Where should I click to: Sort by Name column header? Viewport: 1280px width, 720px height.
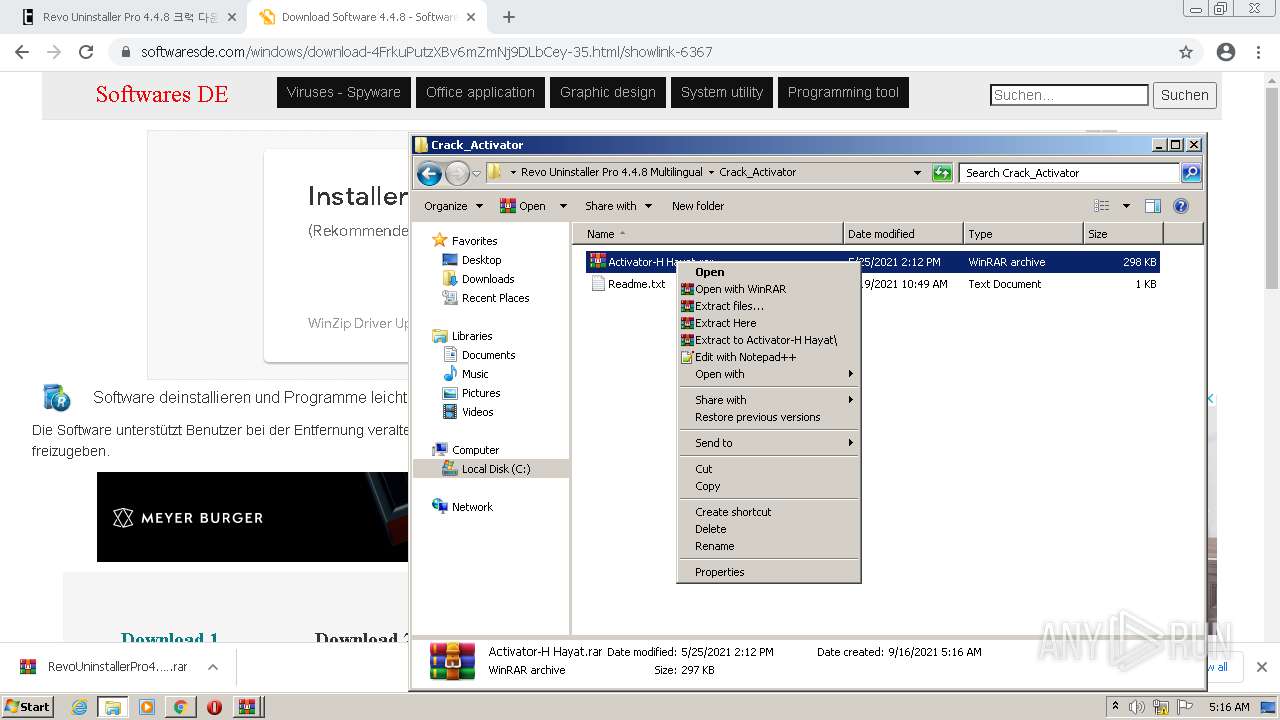coord(707,234)
